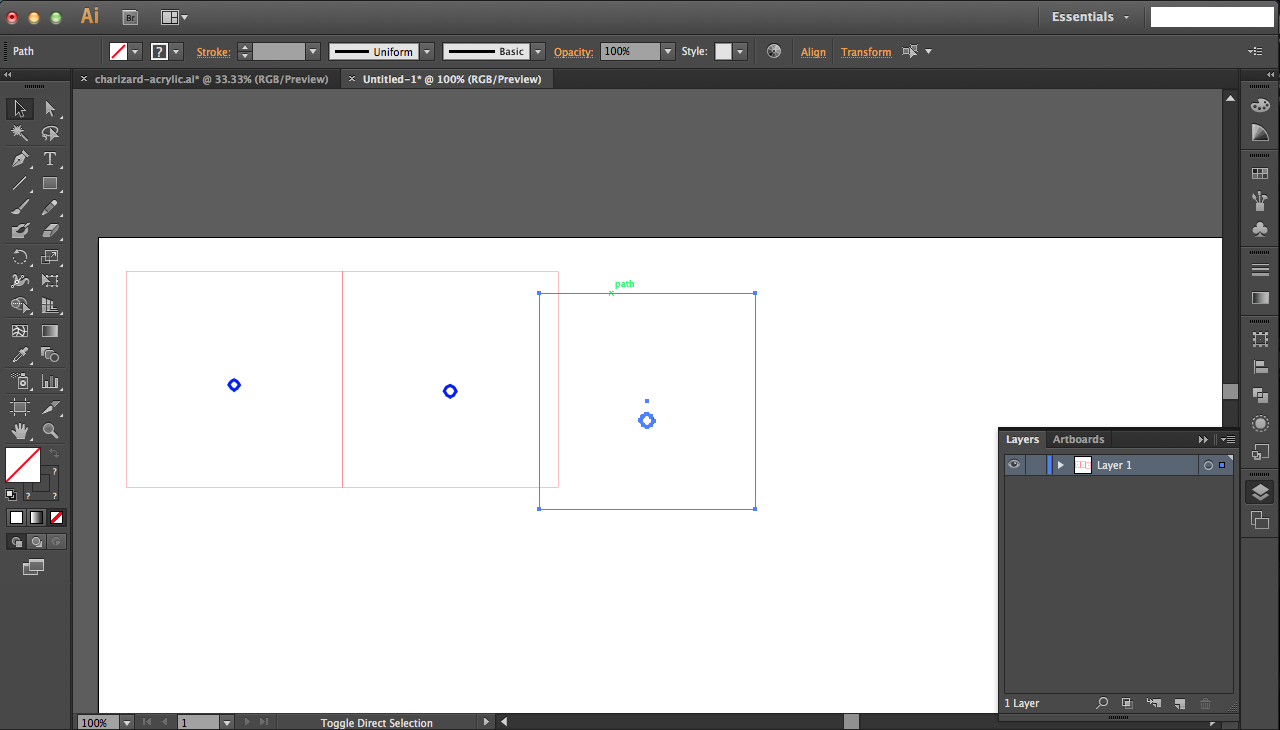Open Adobe Bridge via Br button
The width and height of the screenshot is (1280, 730).
click(130, 17)
